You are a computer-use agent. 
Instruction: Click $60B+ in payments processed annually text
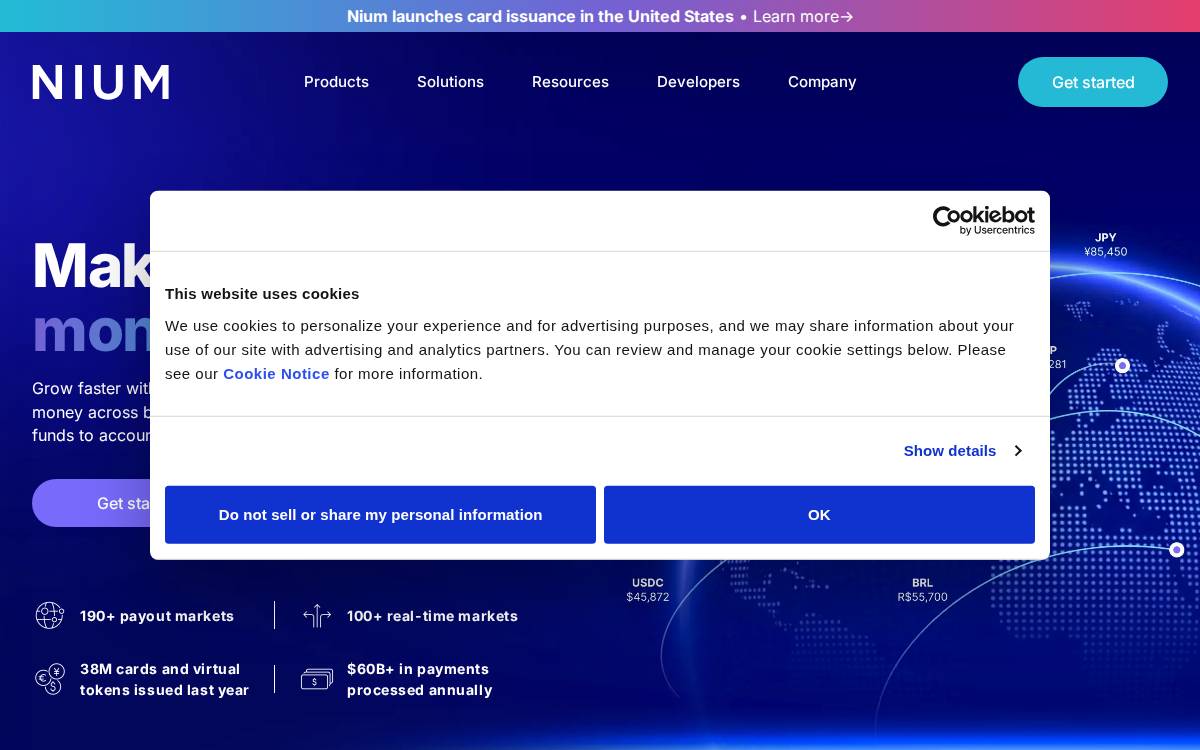(x=419, y=680)
